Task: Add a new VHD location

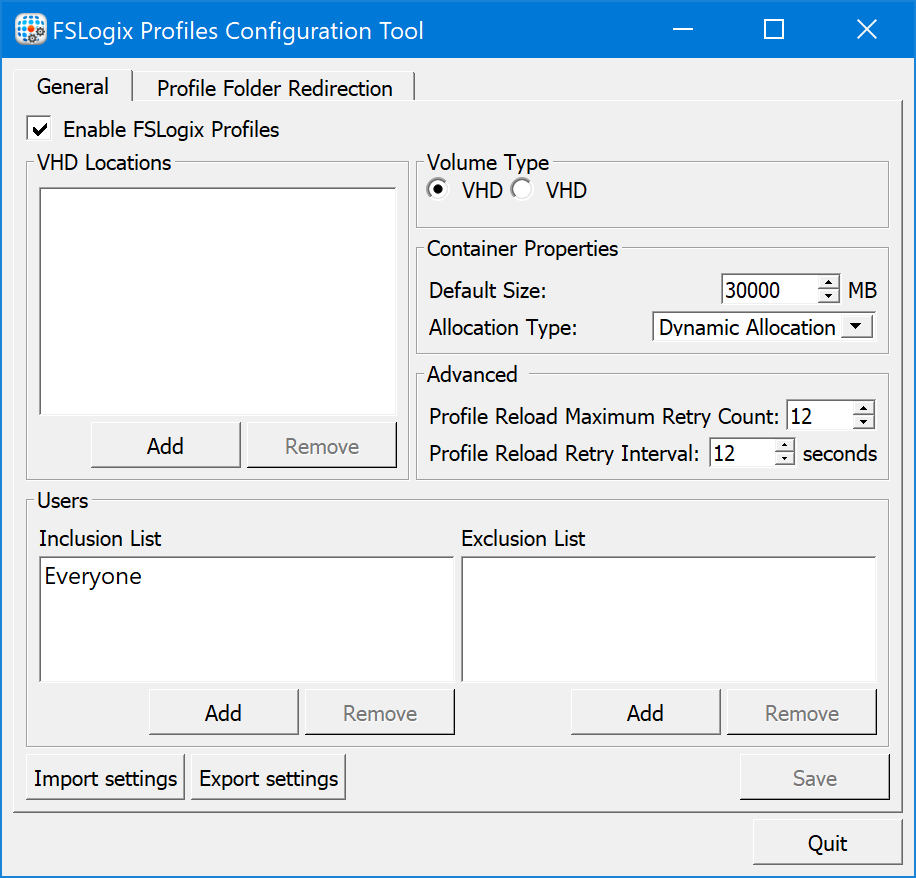Action: [x=165, y=446]
